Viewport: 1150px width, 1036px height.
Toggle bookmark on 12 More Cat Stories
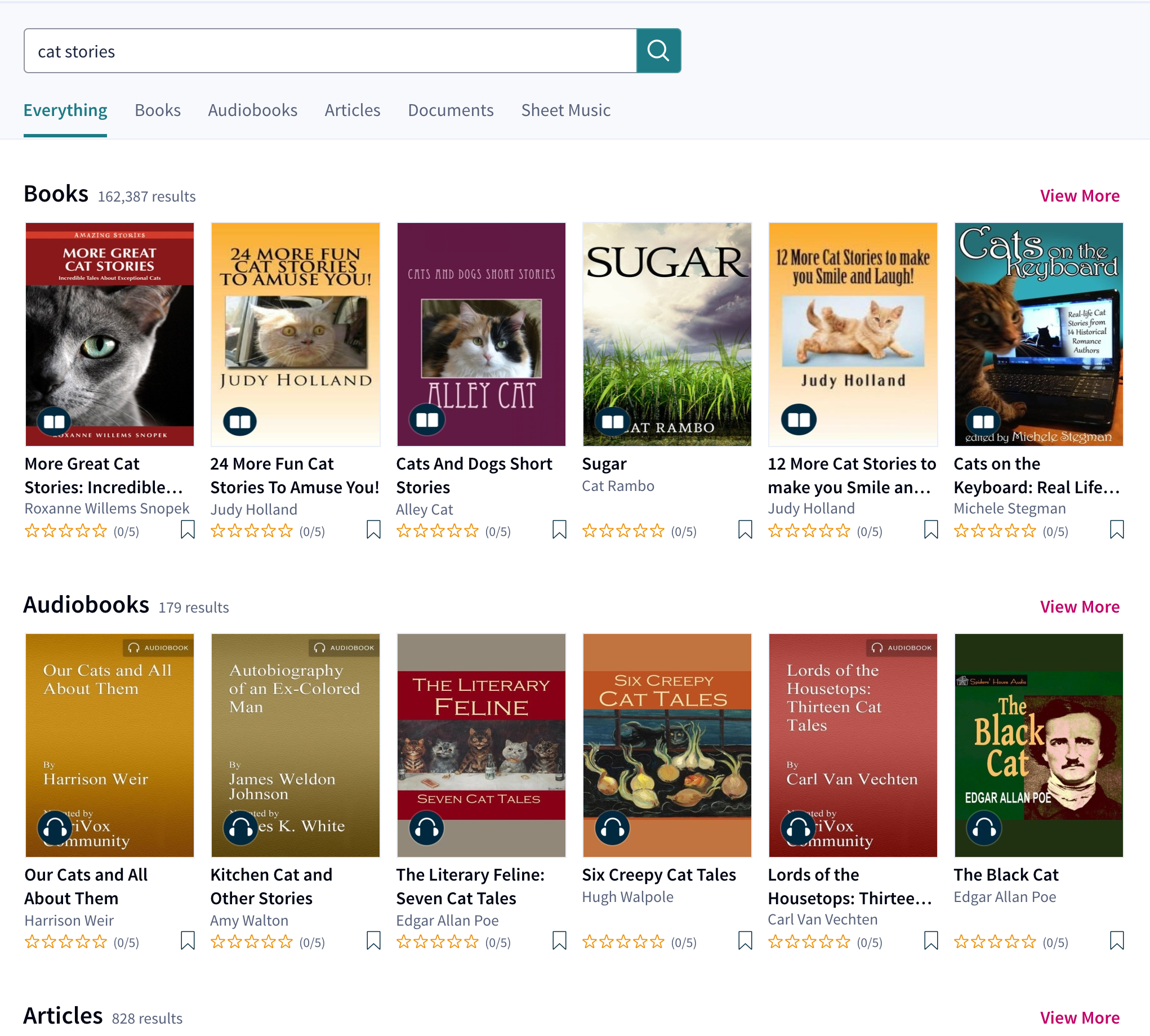click(929, 530)
